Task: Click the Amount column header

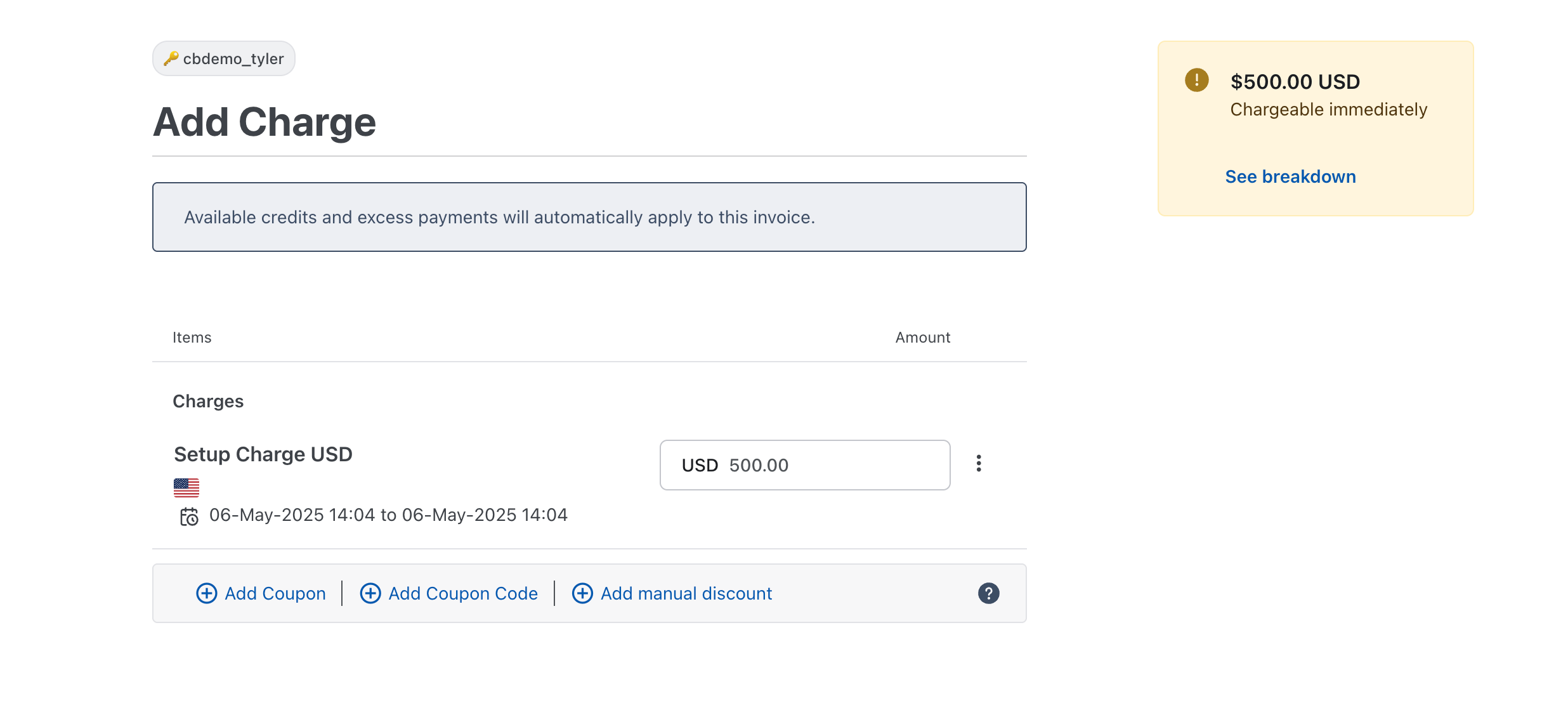Action: pos(922,338)
